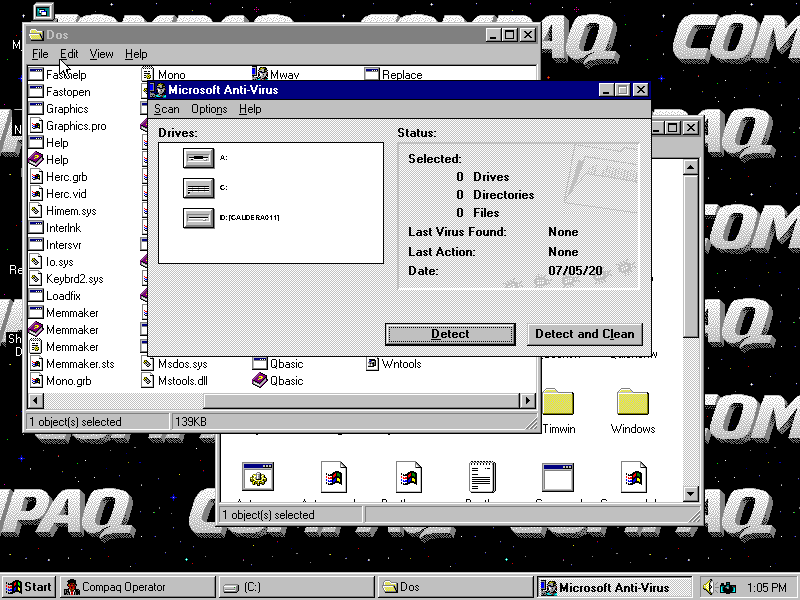Select the Replace program icon
The width and height of the screenshot is (800, 600).
[x=372, y=74]
